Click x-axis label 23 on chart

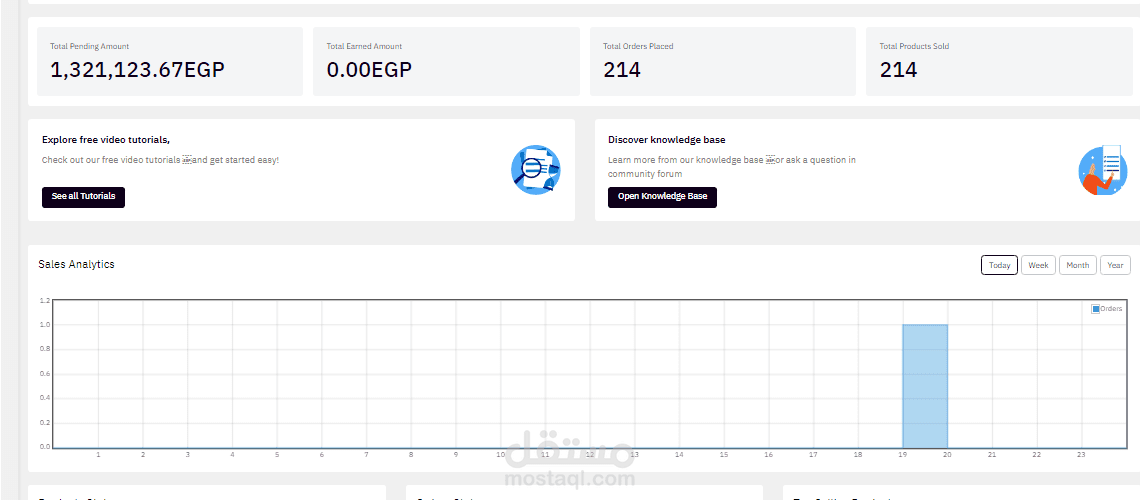[1081, 455]
